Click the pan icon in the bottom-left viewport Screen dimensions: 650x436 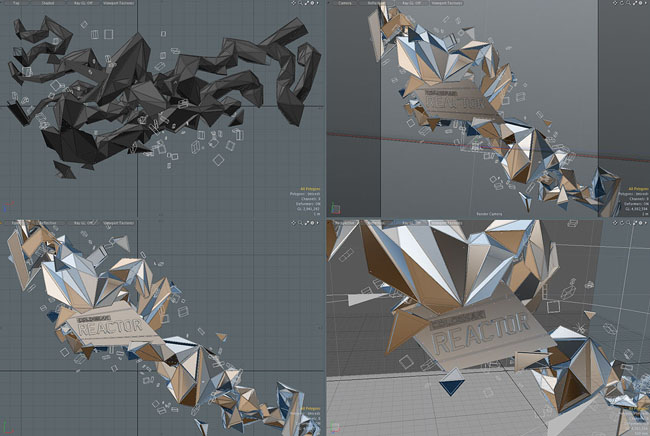coord(293,223)
